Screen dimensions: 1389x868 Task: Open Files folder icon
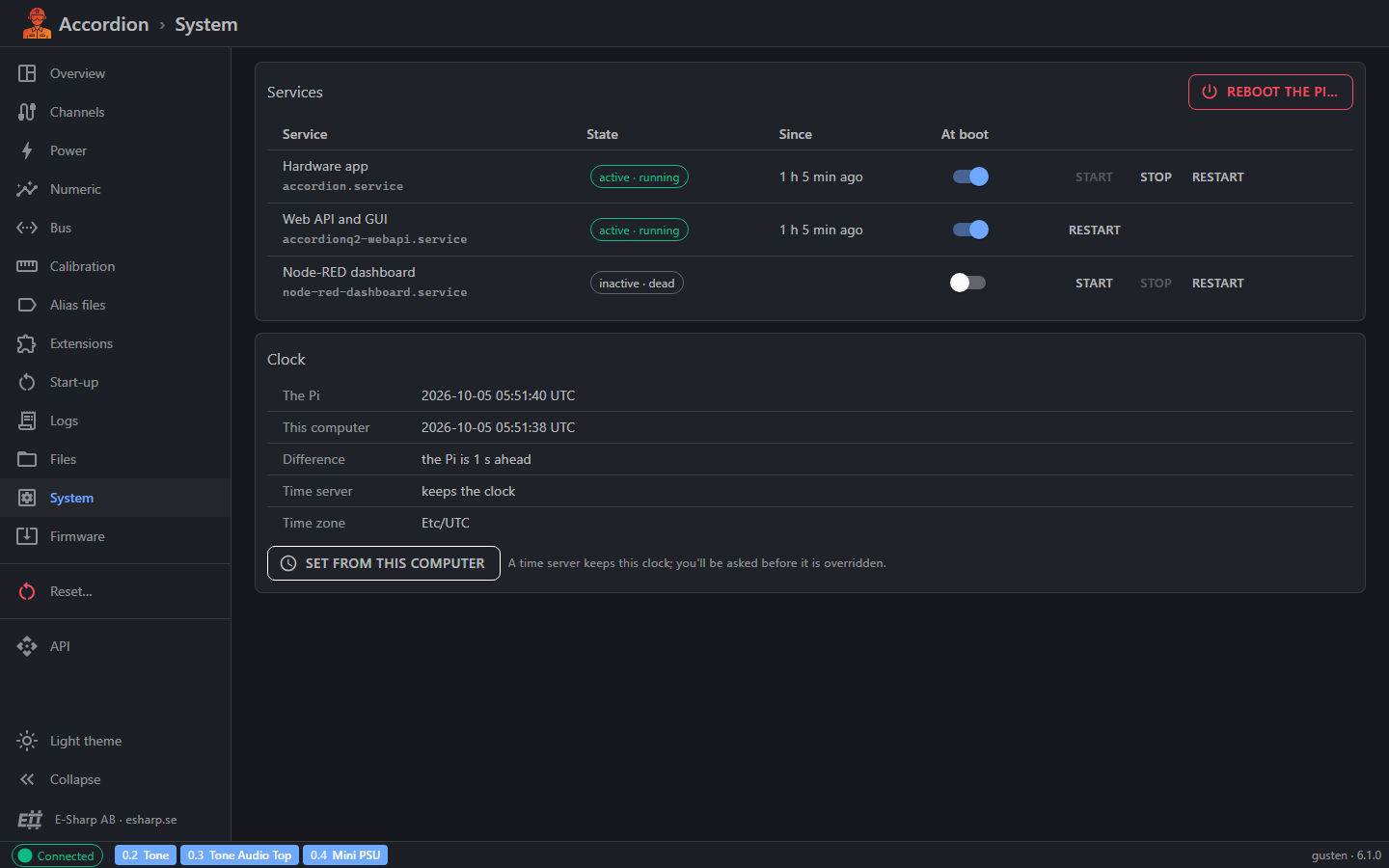27,459
